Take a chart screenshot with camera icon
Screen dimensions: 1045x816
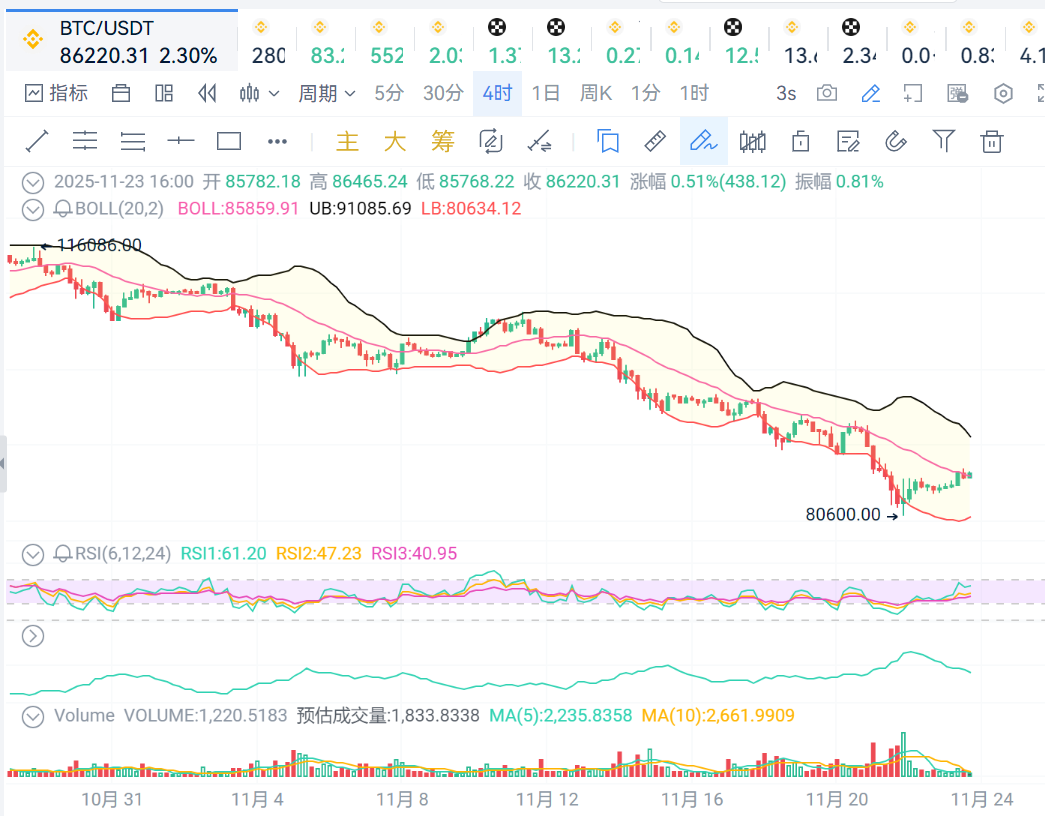(827, 94)
